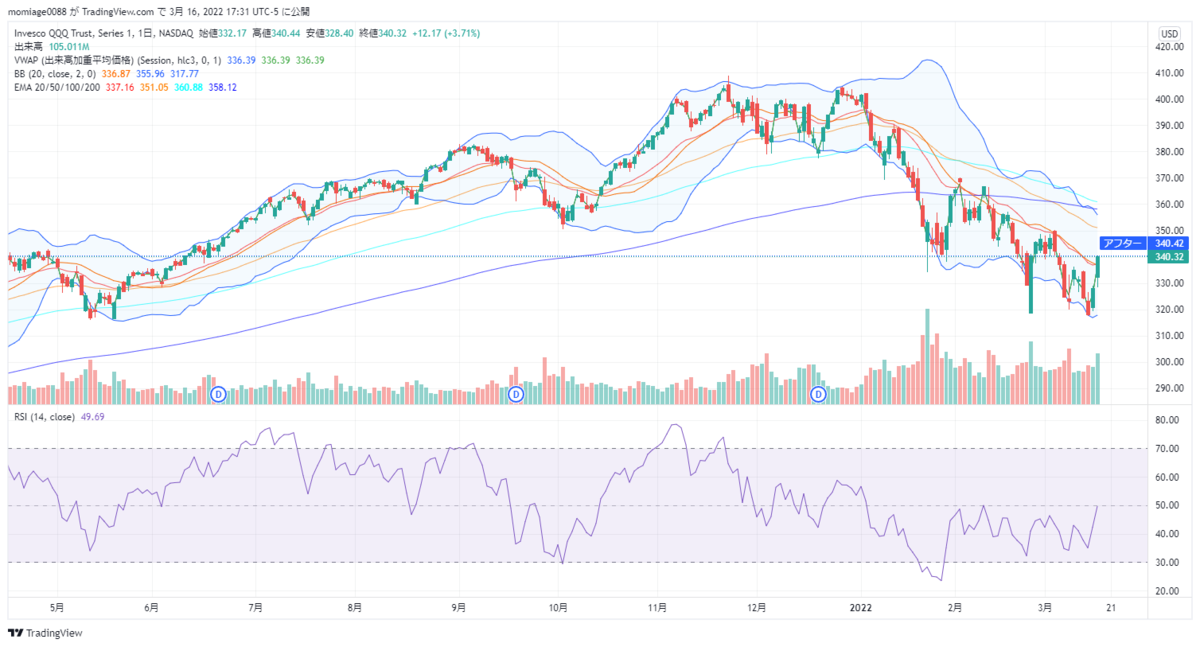Select the VWAP indicator legend

coord(117,60)
